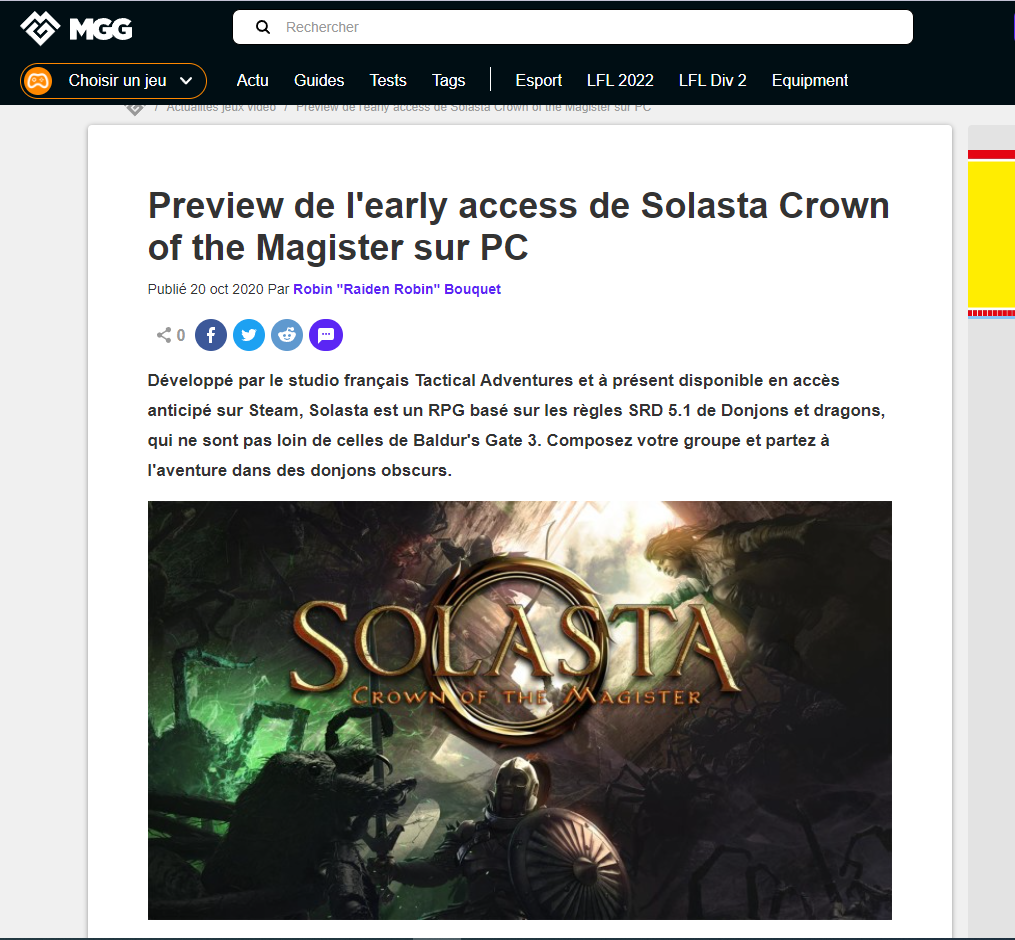Open the Guides menu
This screenshot has width=1015, height=940.
click(x=319, y=80)
